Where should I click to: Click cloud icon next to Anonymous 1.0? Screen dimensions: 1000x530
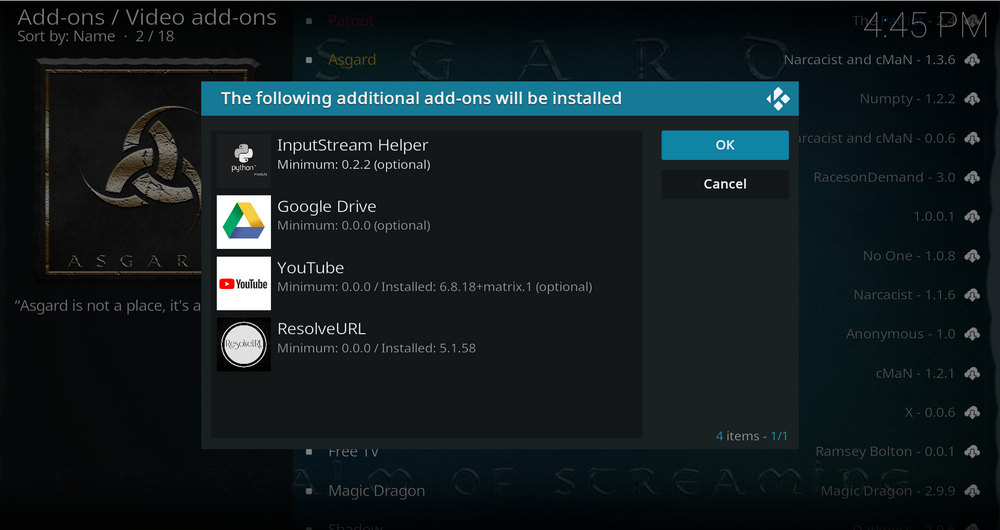[971, 334]
